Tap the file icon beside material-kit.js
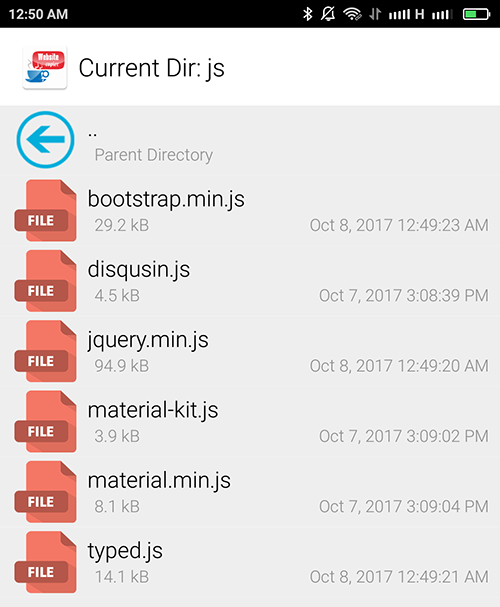The image size is (500, 607). coord(45,421)
